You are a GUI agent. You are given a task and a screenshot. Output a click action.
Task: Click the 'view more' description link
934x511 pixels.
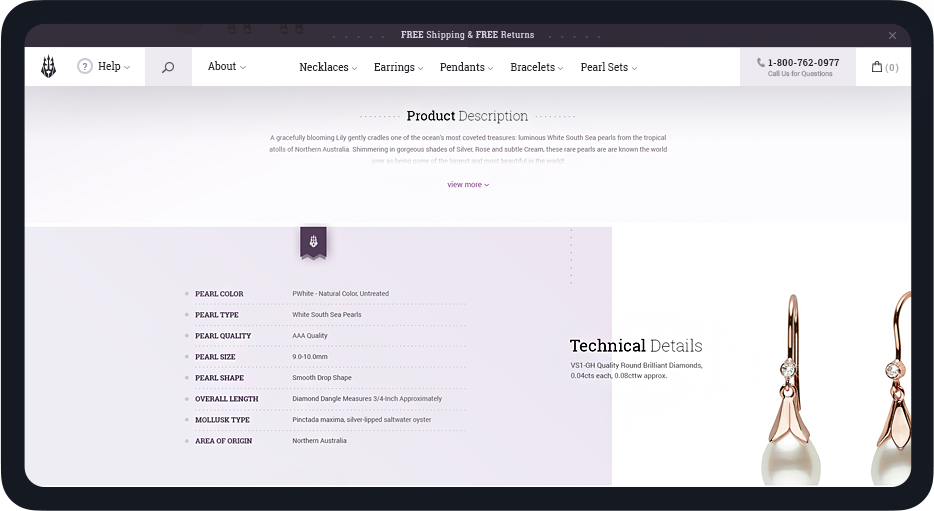tap(467, 185)
